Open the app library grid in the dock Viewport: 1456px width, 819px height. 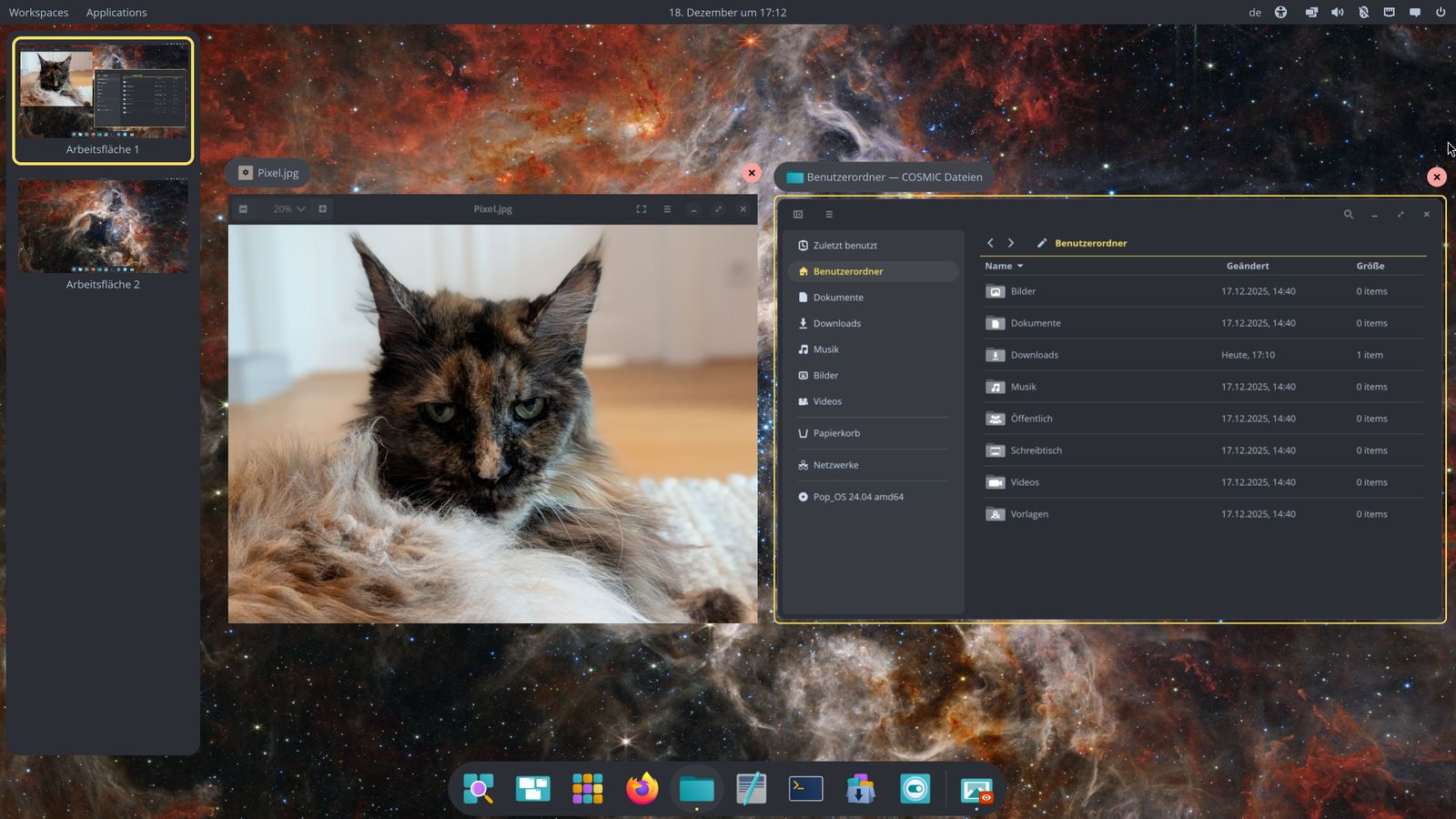click(588, 789)
